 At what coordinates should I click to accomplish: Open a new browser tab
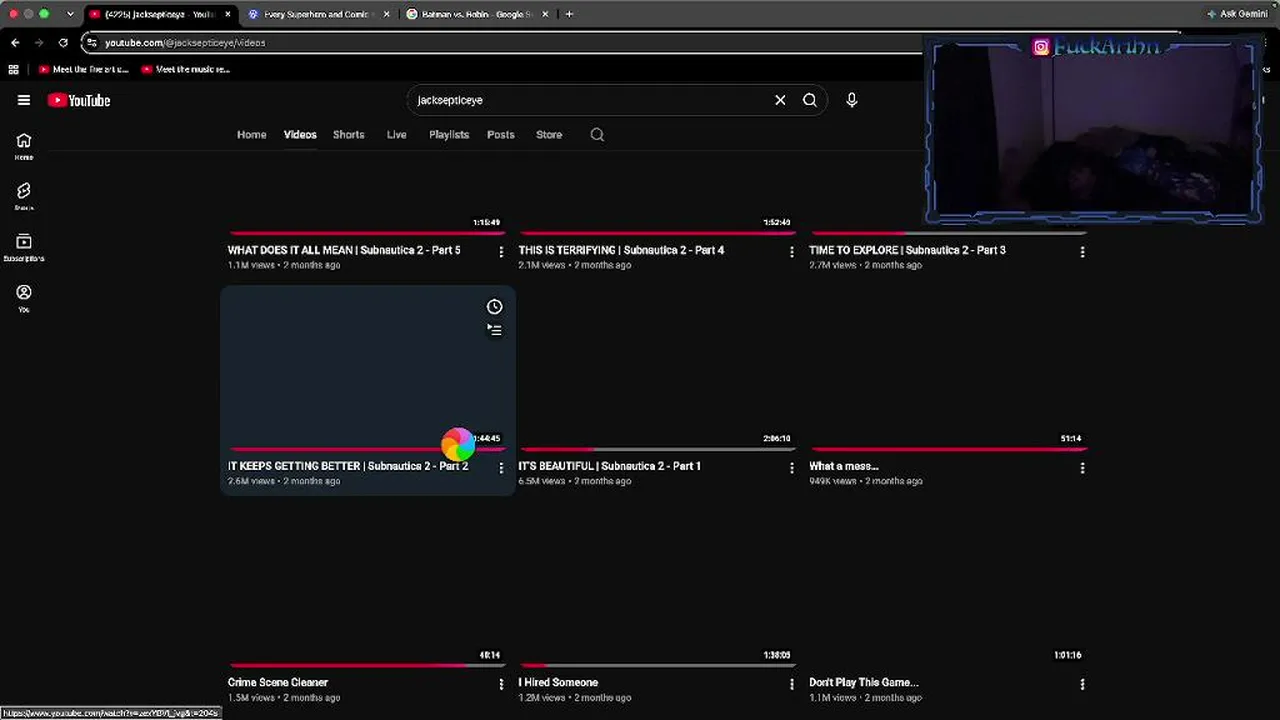click(x=569, y=14)
